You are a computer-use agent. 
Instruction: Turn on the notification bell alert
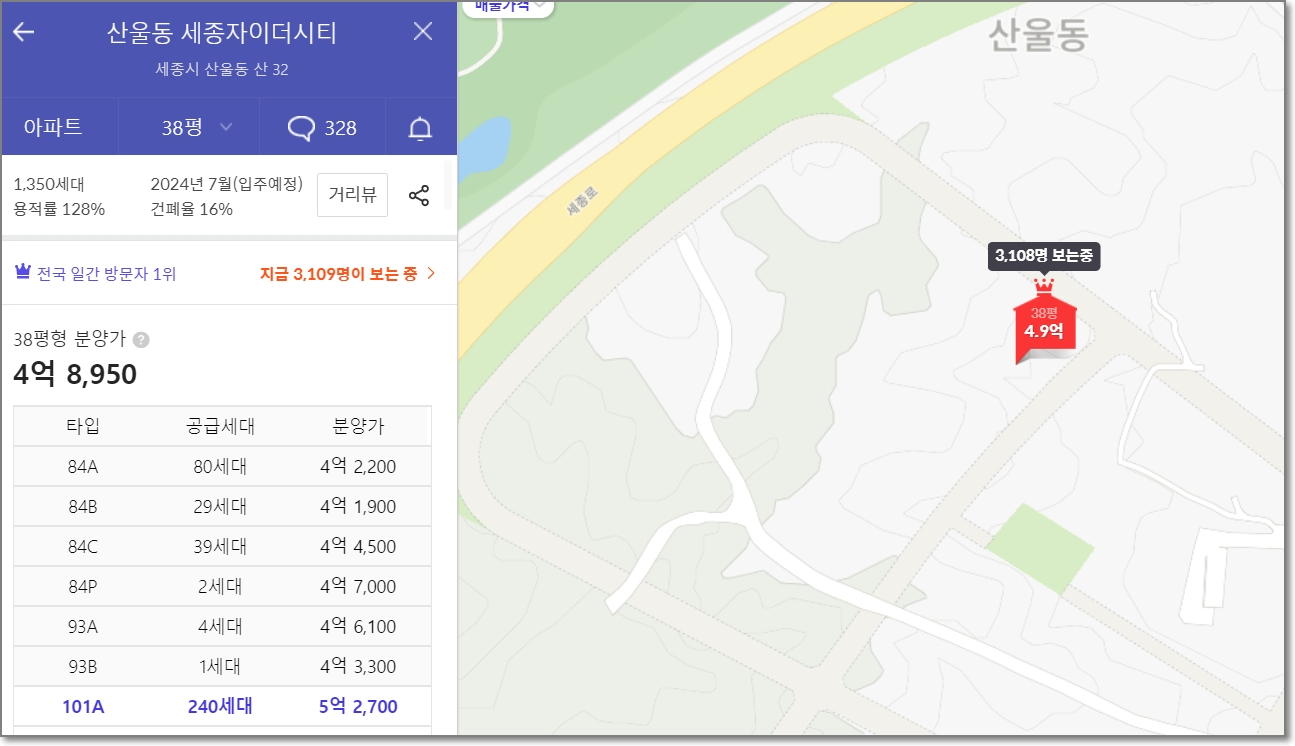tap(421, 128)
